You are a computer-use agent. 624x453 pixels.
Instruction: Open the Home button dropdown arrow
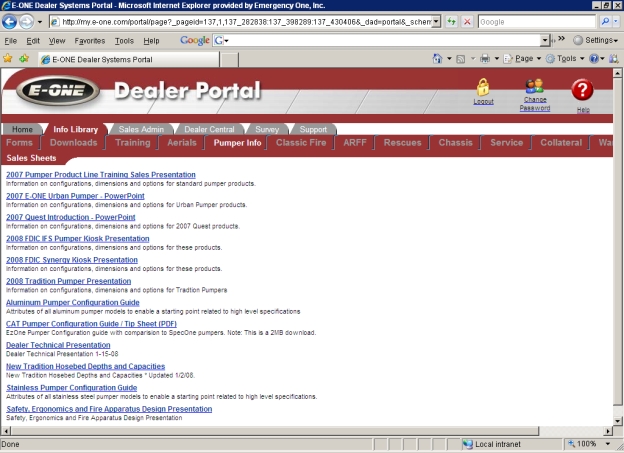[x=449, y=59]
